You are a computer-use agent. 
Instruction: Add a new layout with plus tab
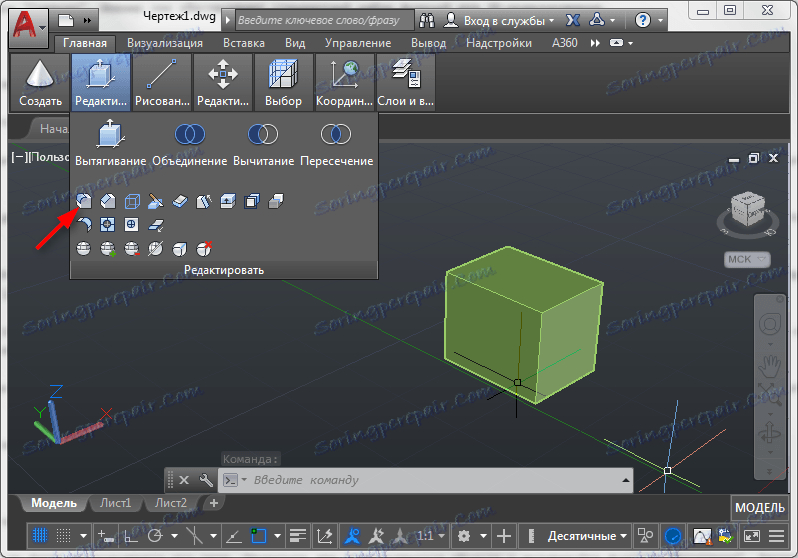pos(214,503)
